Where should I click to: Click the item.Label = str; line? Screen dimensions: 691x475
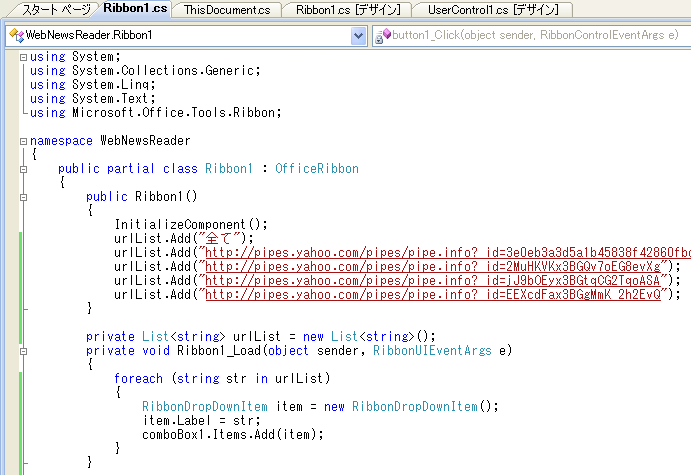pos(201,420)
